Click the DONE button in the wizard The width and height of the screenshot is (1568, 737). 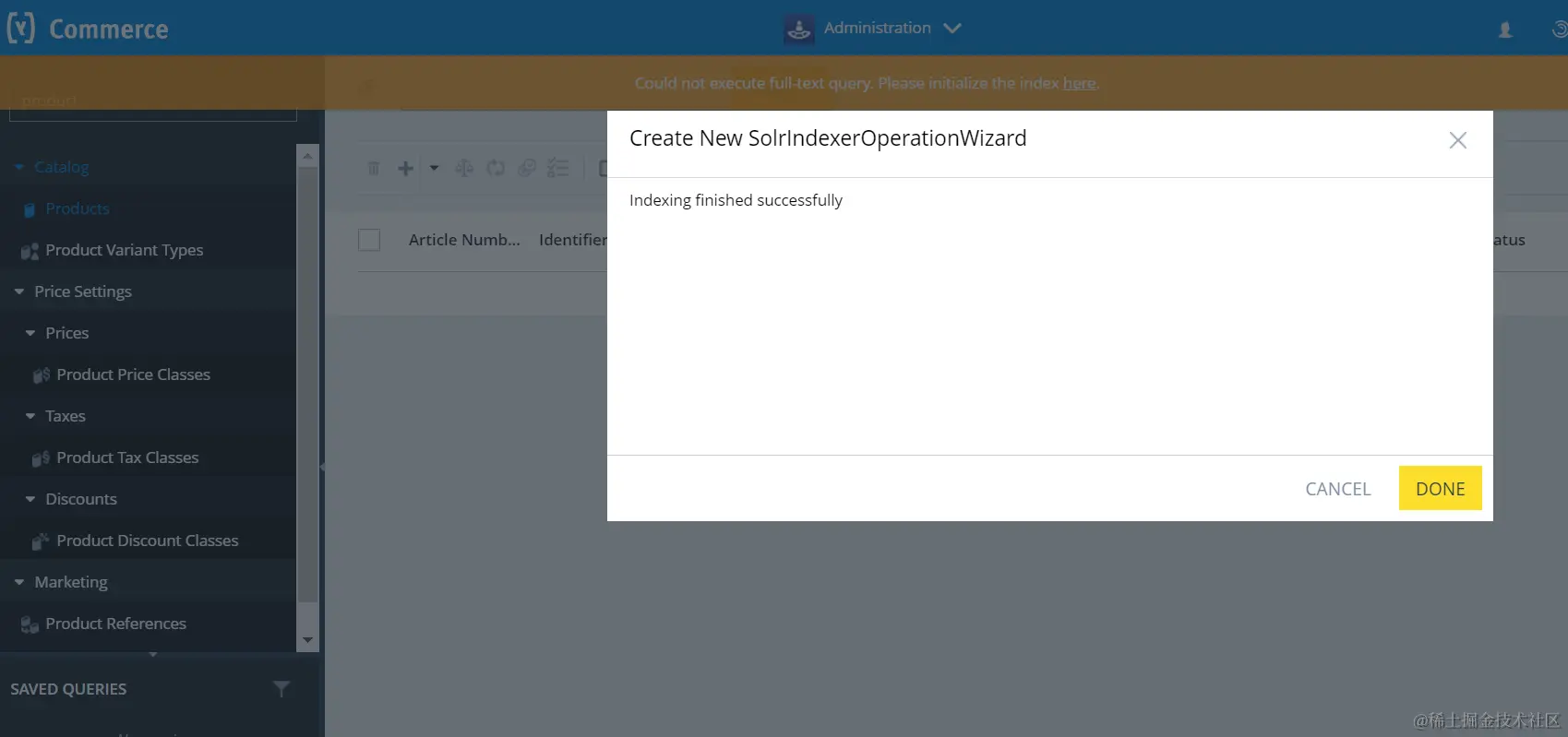click(x=1440, y=488)
